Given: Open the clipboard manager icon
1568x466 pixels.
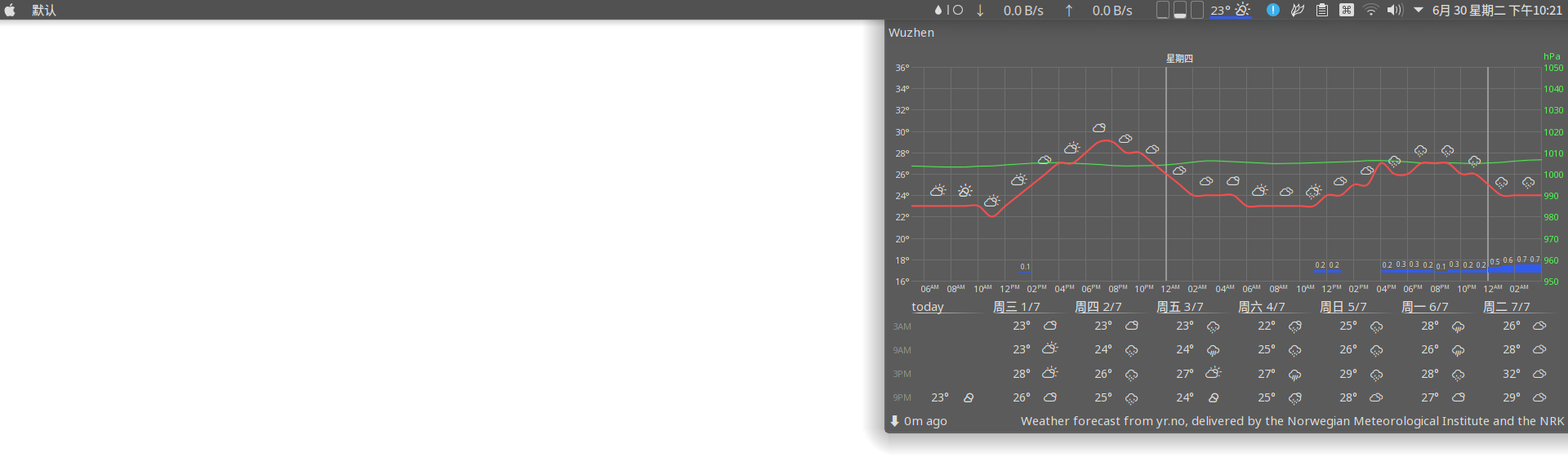Looking at the screenshot, I should [1322, 10].
